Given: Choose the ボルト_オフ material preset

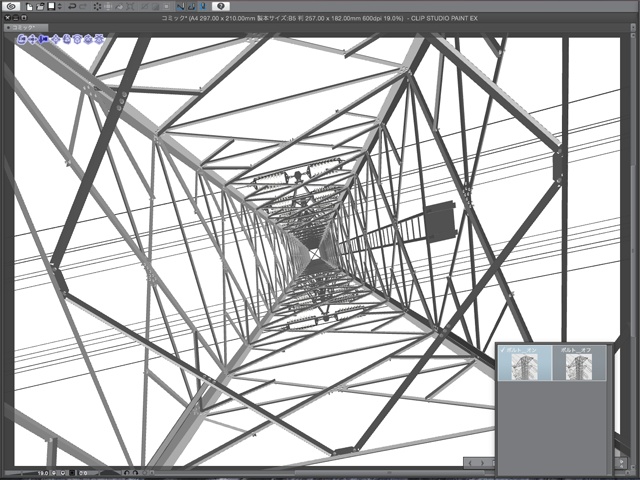Looking at the screenshot, I should pos(579,363).
